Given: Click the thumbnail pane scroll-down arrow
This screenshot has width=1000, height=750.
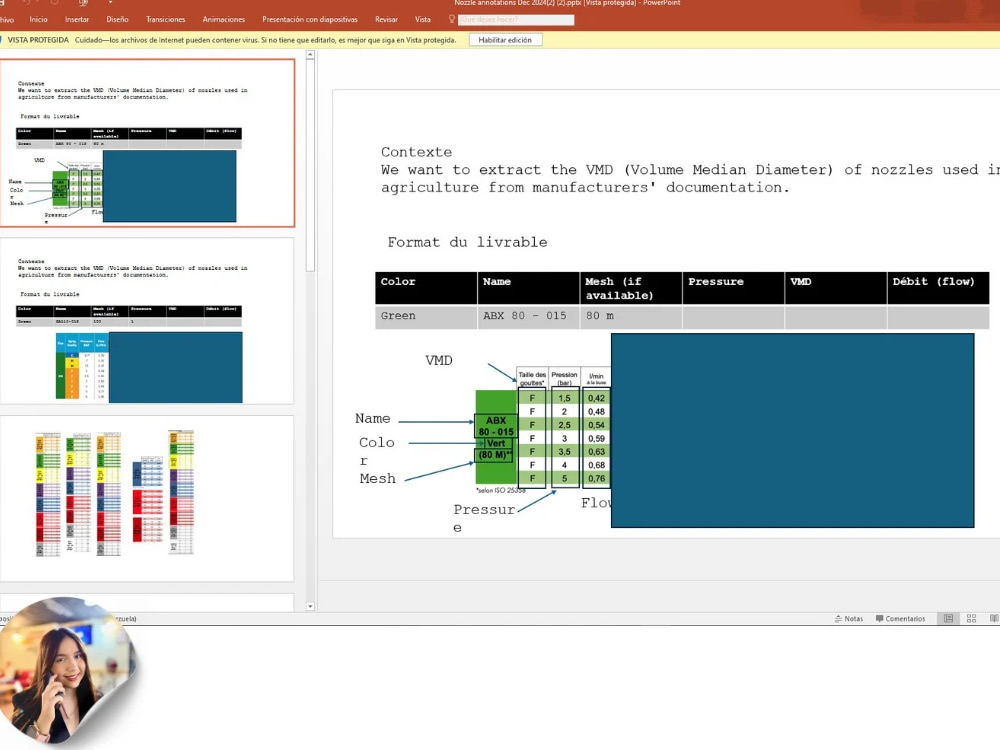Looking at the screenshot, I should (x=311, y=607).
